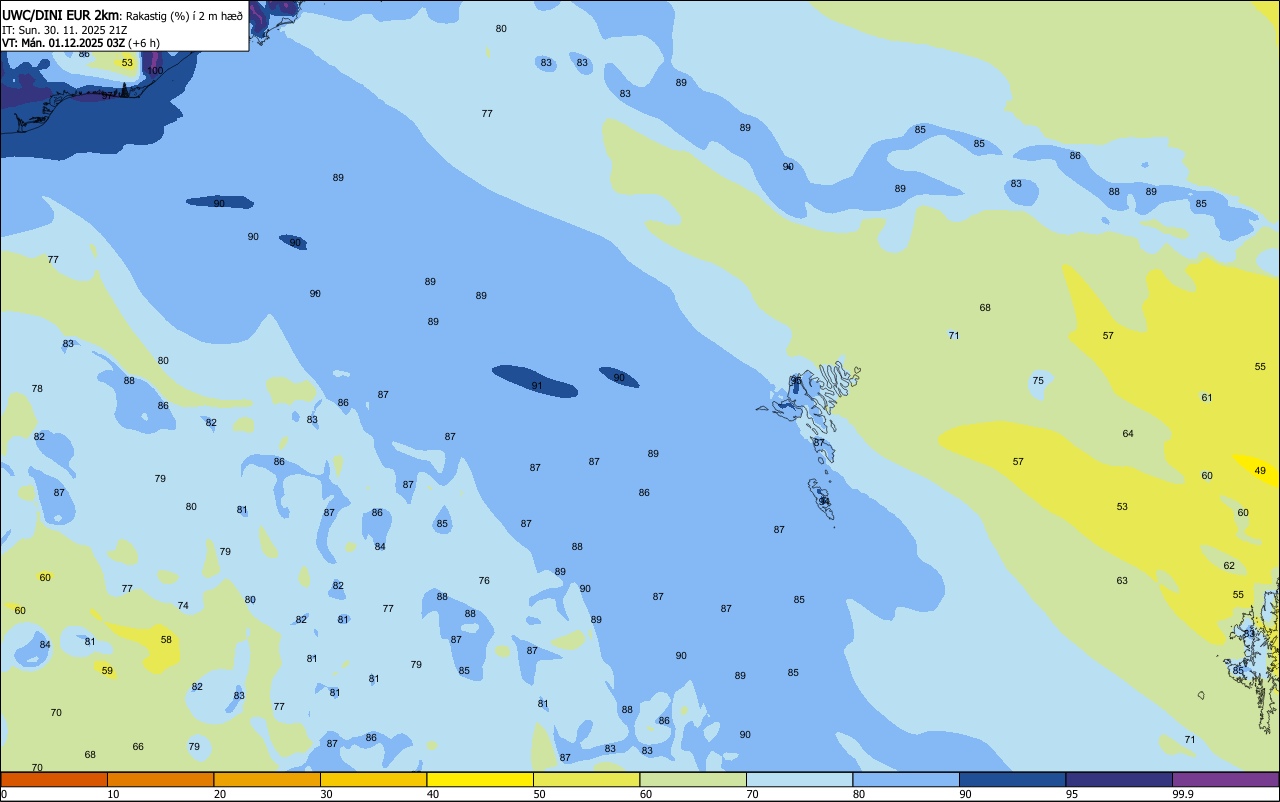
Task: Click the dark blue 90–95 legend swatch
Action: (x=1012, y=779)
